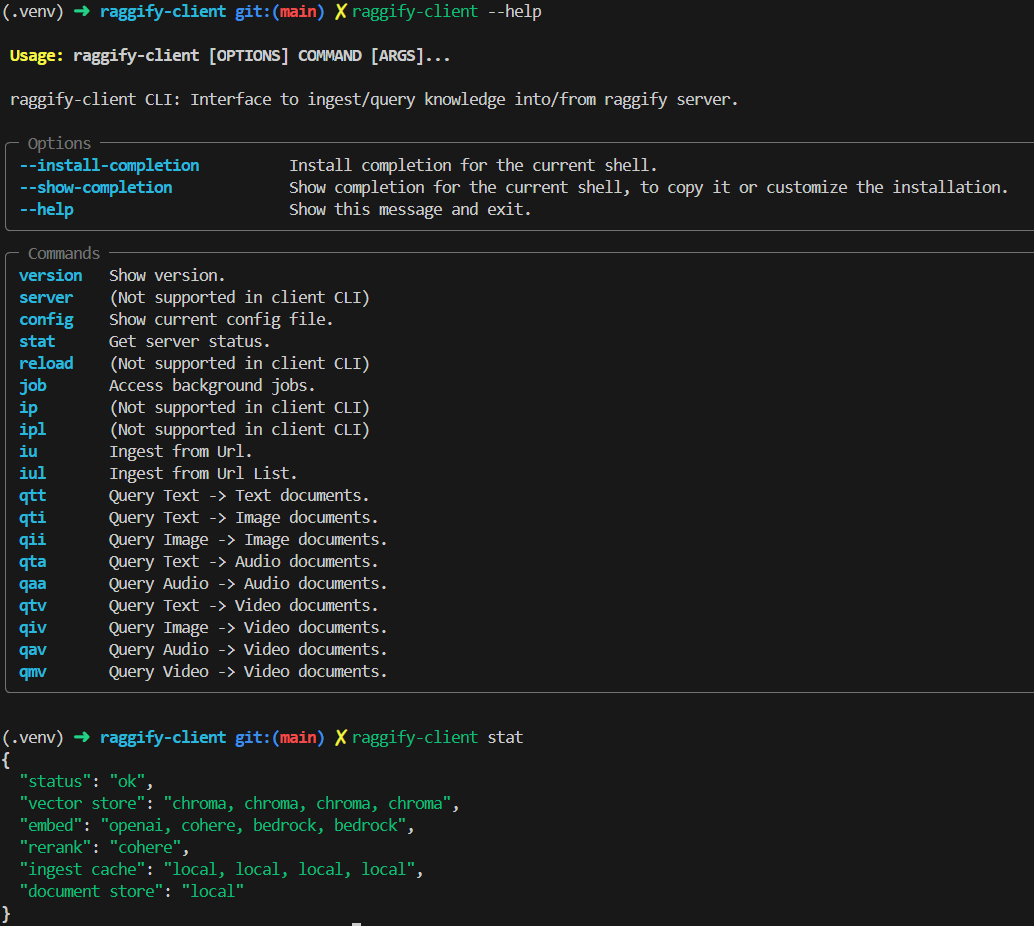1034x926 pixels.
Task: Click 'Get server status.' description
Action: [189, 342]
